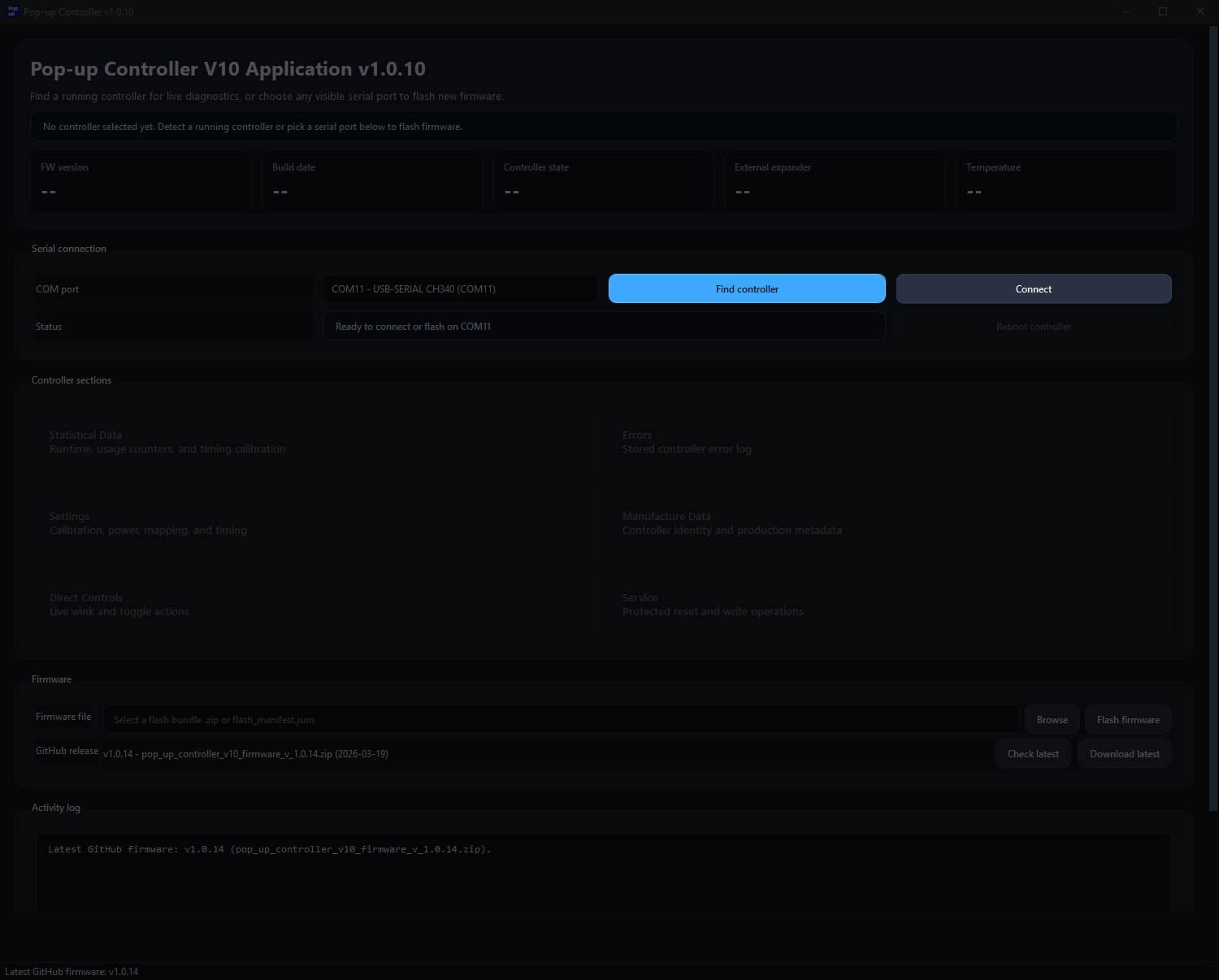Click Download latest firmware release
The image size is (1219, 980).
coord(1124,753)
